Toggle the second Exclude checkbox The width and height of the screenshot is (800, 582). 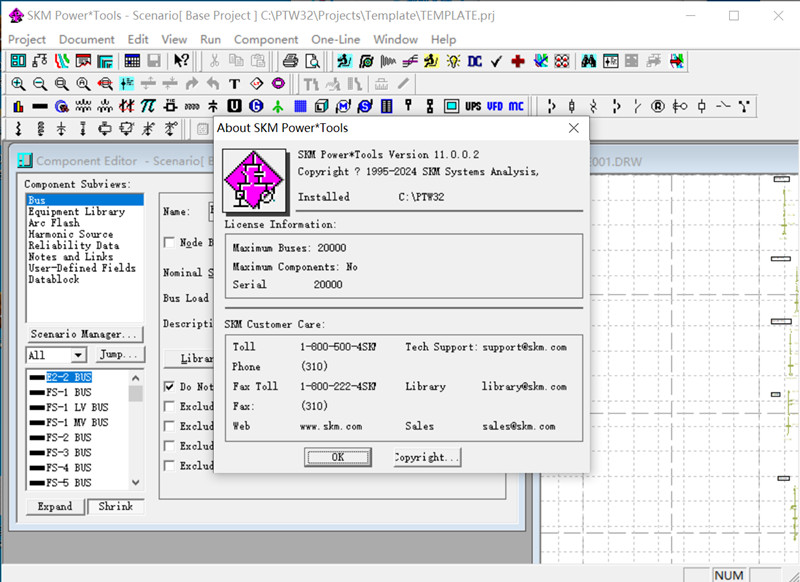[169, 426]
